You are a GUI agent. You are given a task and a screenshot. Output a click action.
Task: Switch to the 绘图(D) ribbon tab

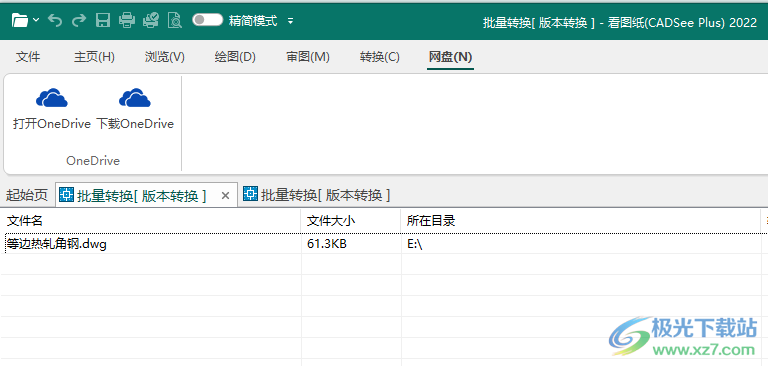pyautogui.click(x=235, y=57)
